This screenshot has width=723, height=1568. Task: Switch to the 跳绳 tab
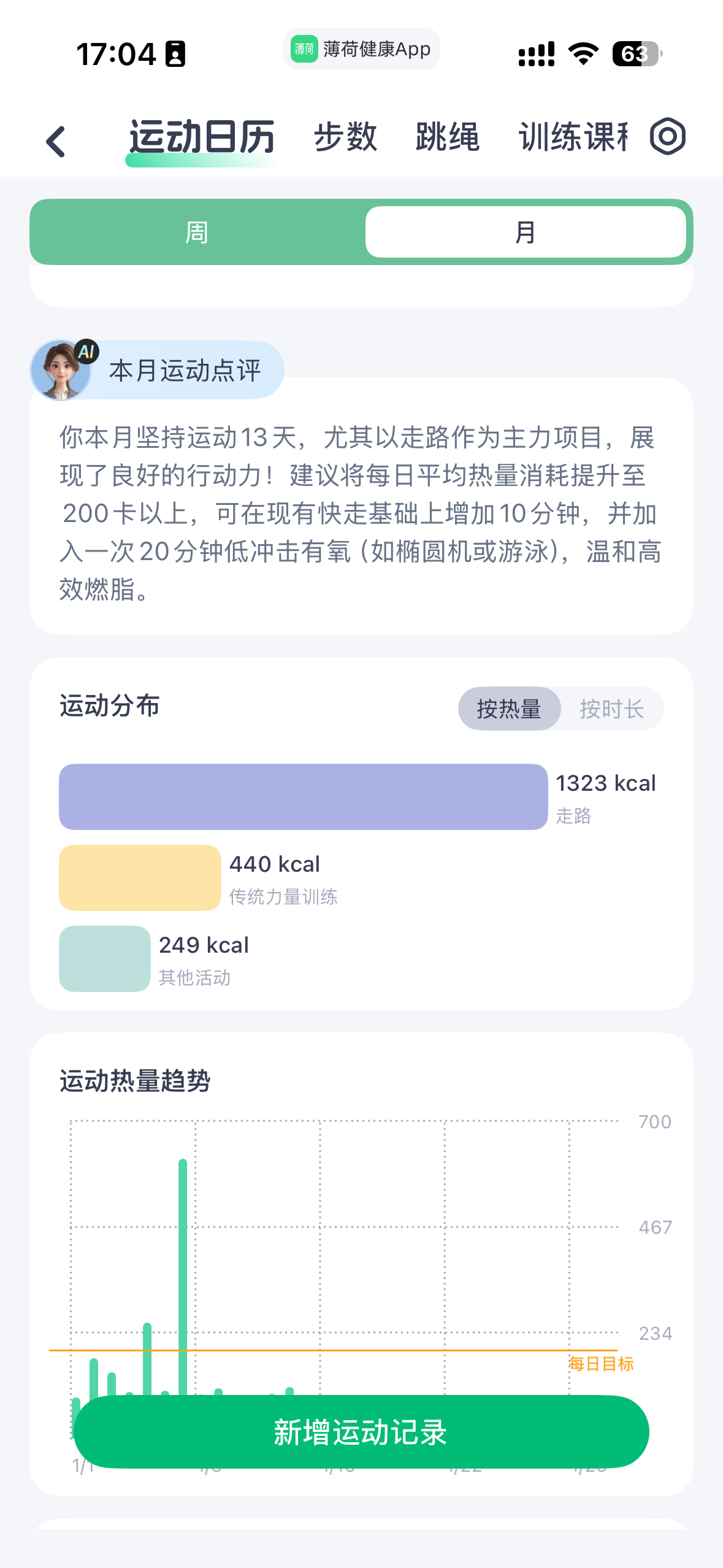point(447,136)
